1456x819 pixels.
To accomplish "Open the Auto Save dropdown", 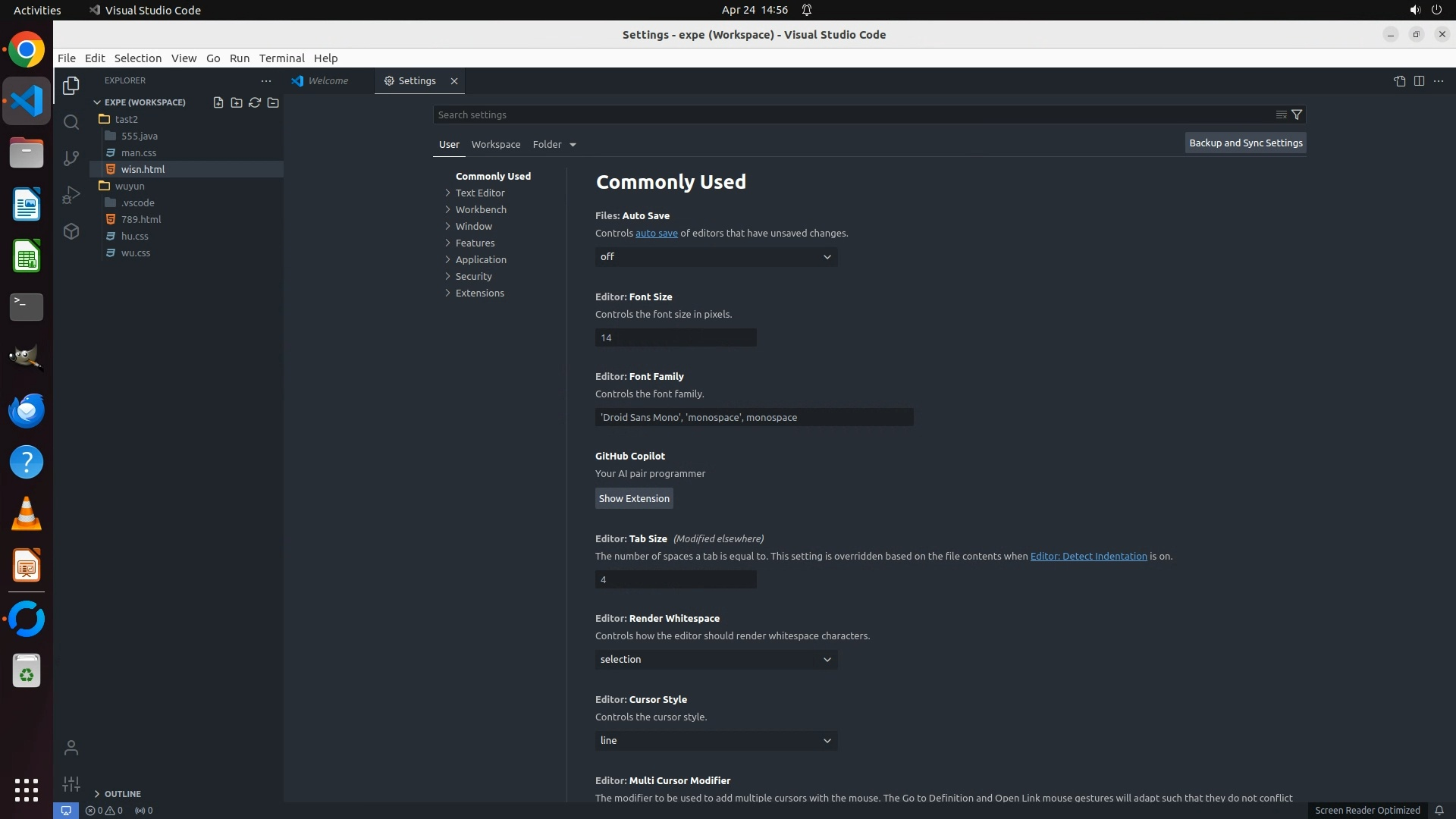I will [x=716, y=257].
